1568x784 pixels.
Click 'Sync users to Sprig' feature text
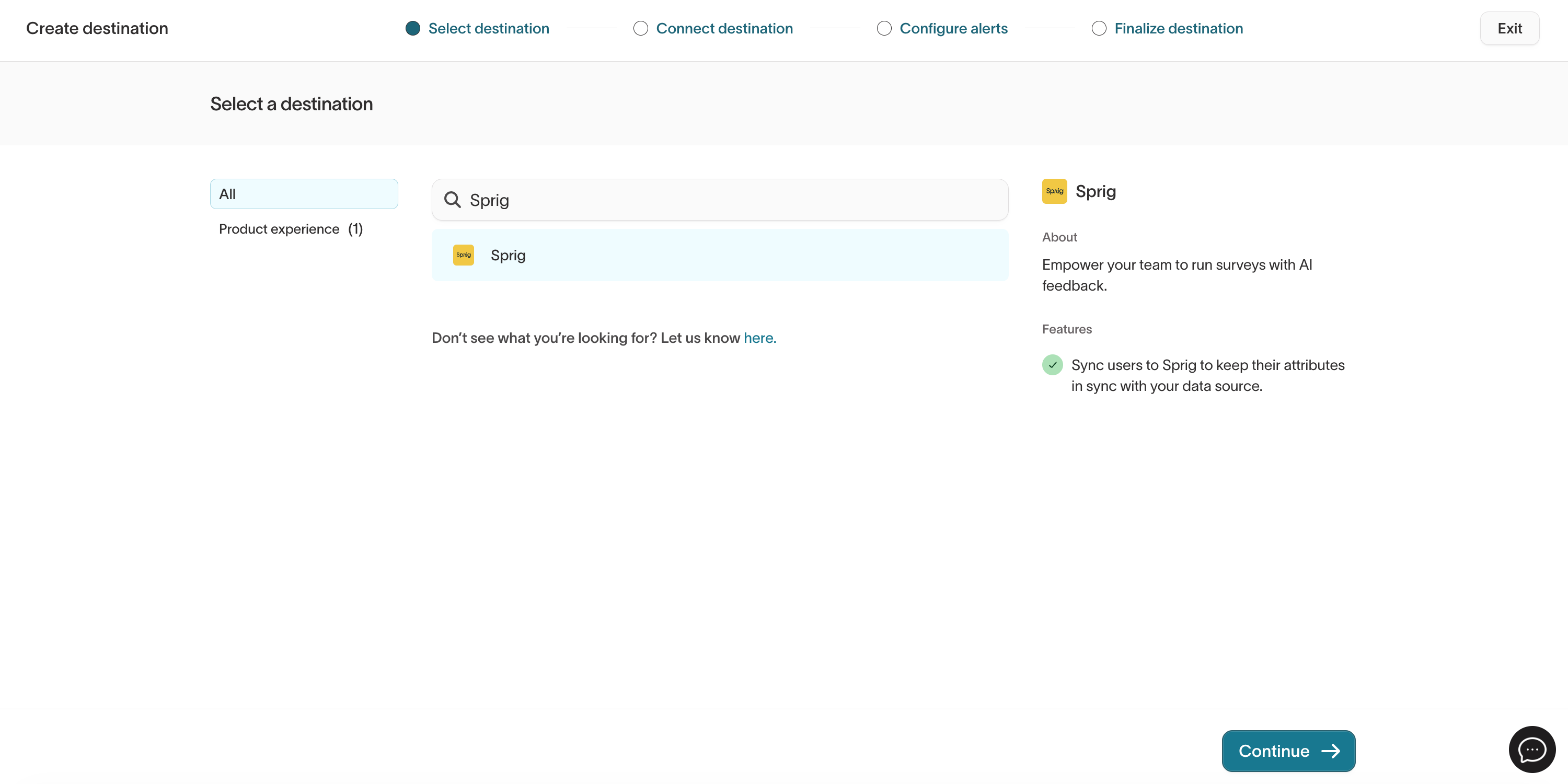[1208, 376]
